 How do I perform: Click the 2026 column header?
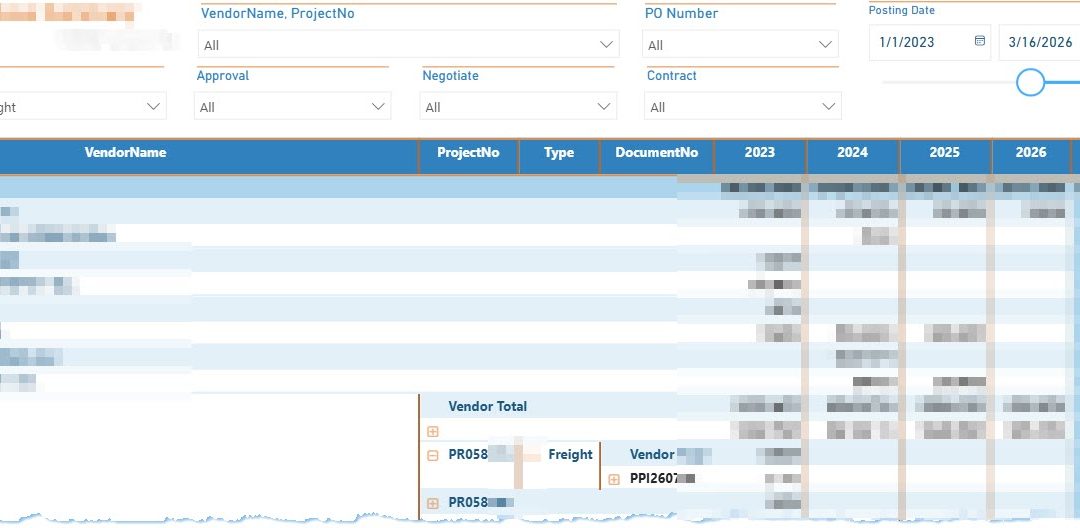(1031, 153)
